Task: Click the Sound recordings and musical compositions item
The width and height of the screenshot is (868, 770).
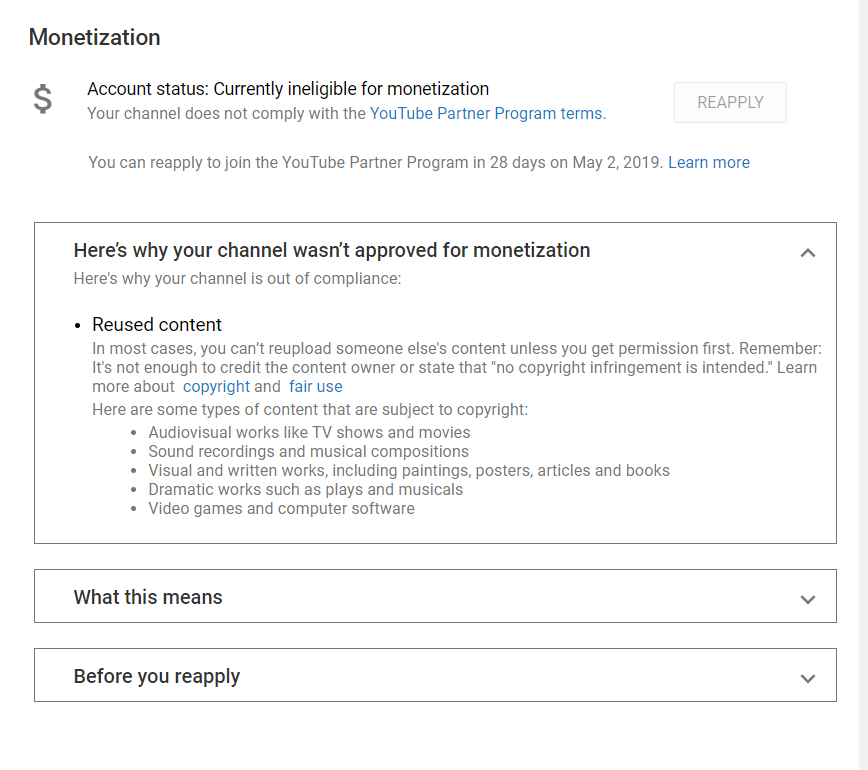Action: point(308,451)
